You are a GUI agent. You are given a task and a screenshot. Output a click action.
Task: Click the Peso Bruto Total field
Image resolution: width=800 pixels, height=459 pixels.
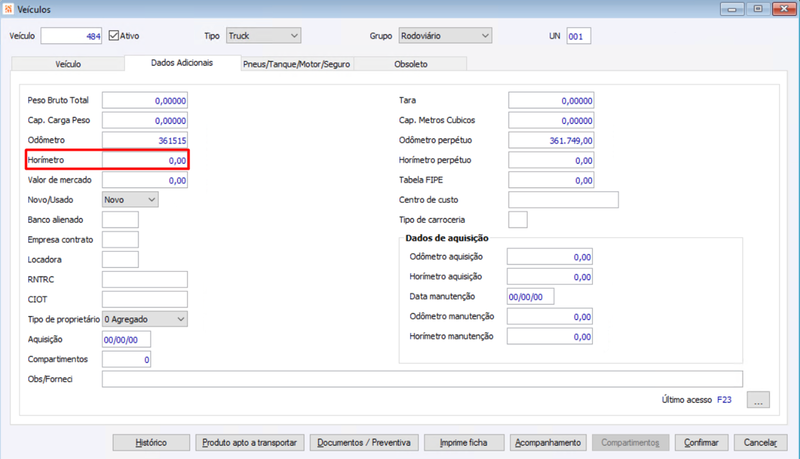pos(145,100)
